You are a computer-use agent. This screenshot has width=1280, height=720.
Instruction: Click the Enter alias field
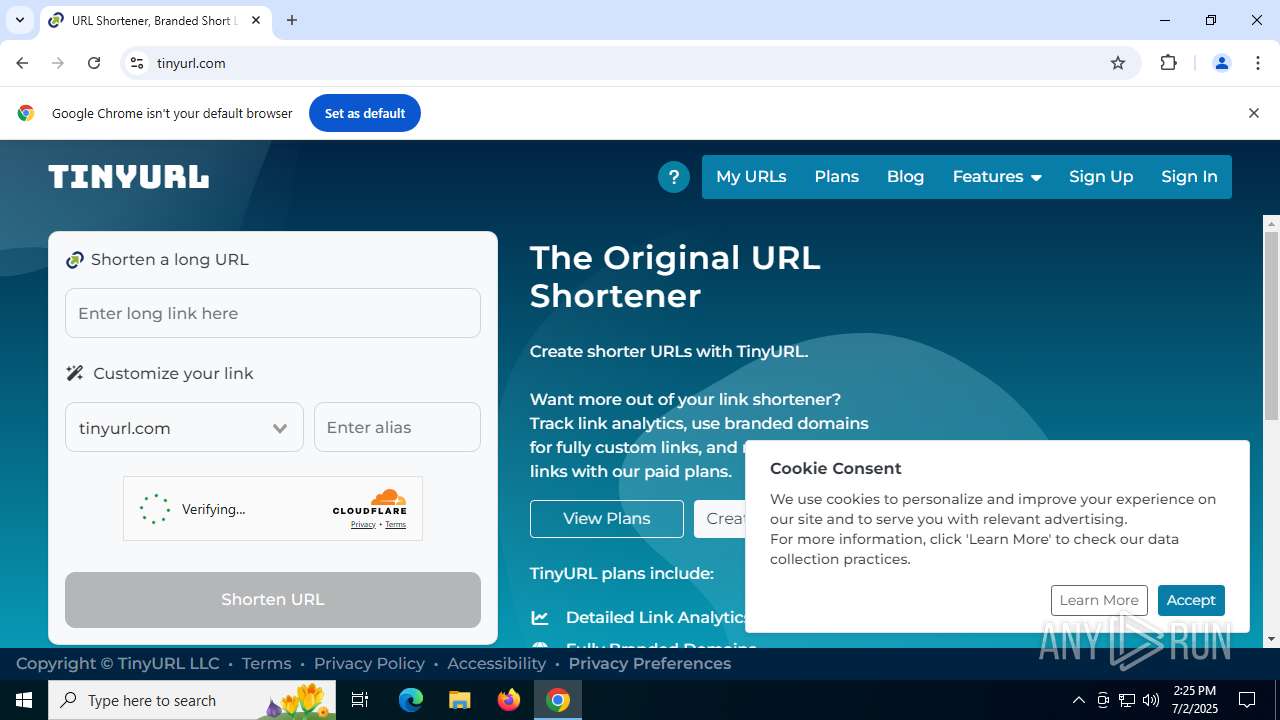click(397, 428)
